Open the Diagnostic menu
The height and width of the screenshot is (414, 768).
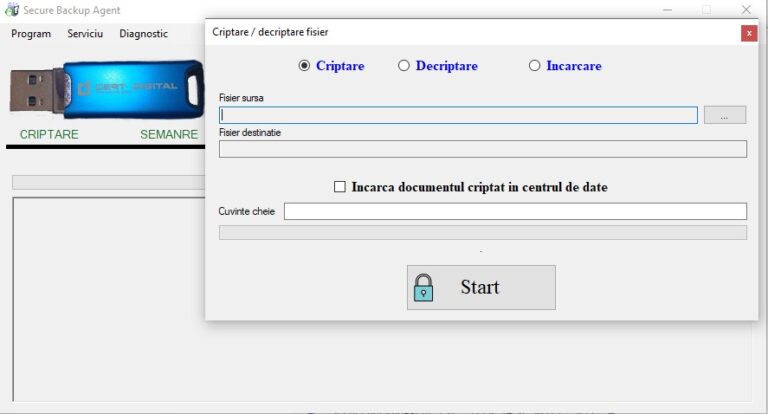(x=143, y=34)
